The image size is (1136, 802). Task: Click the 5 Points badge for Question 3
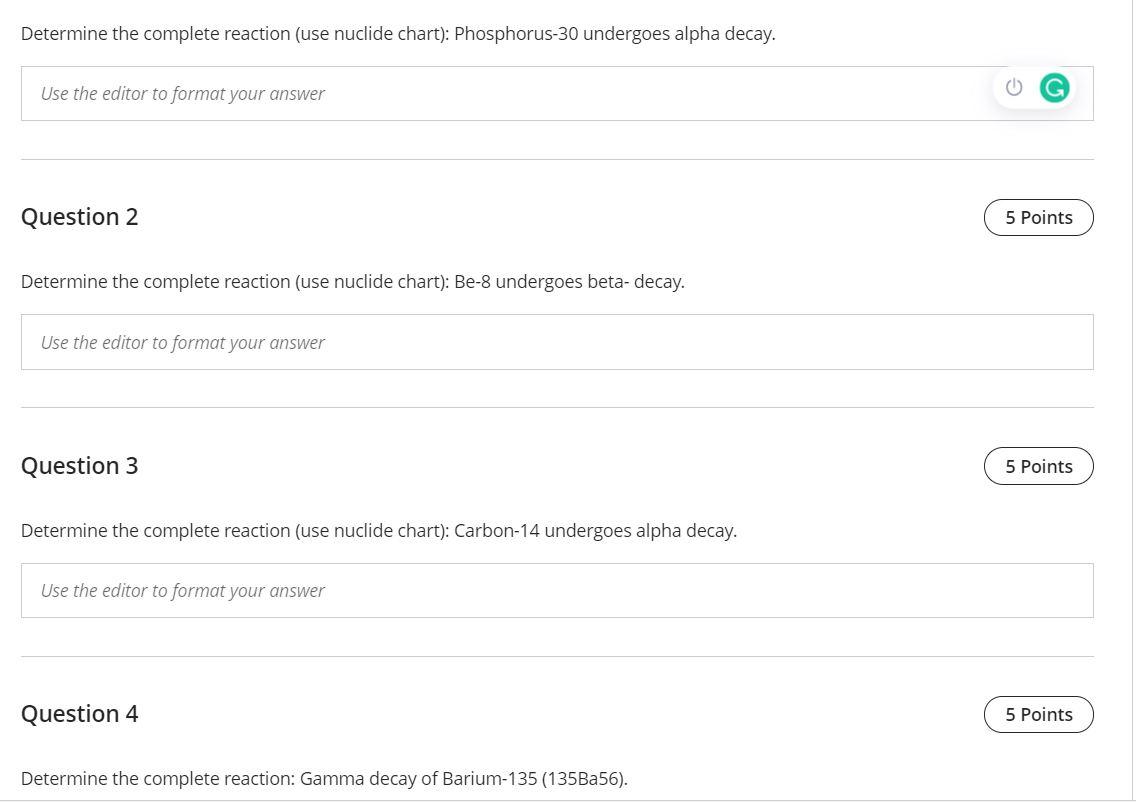(x=1038, y=466)
